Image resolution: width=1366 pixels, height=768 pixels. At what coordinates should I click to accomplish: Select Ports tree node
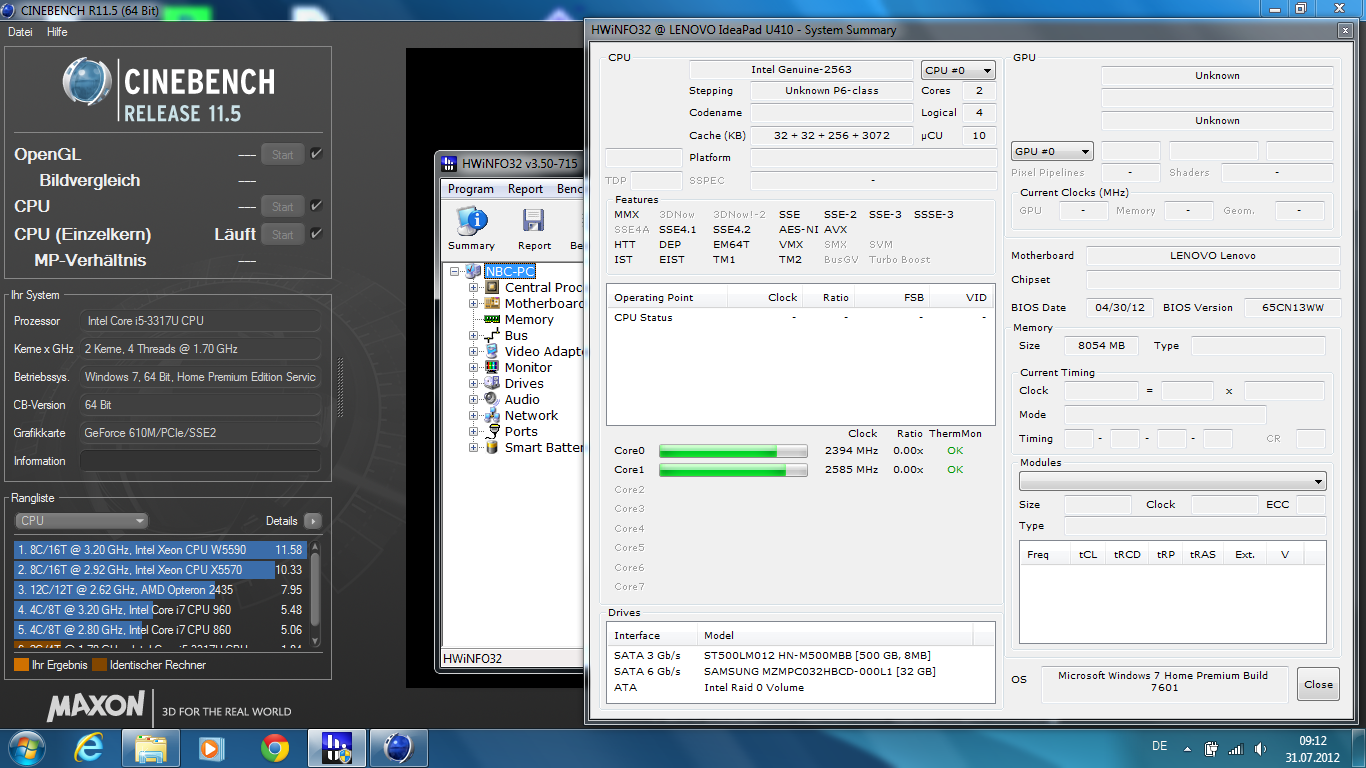(521, 431)
